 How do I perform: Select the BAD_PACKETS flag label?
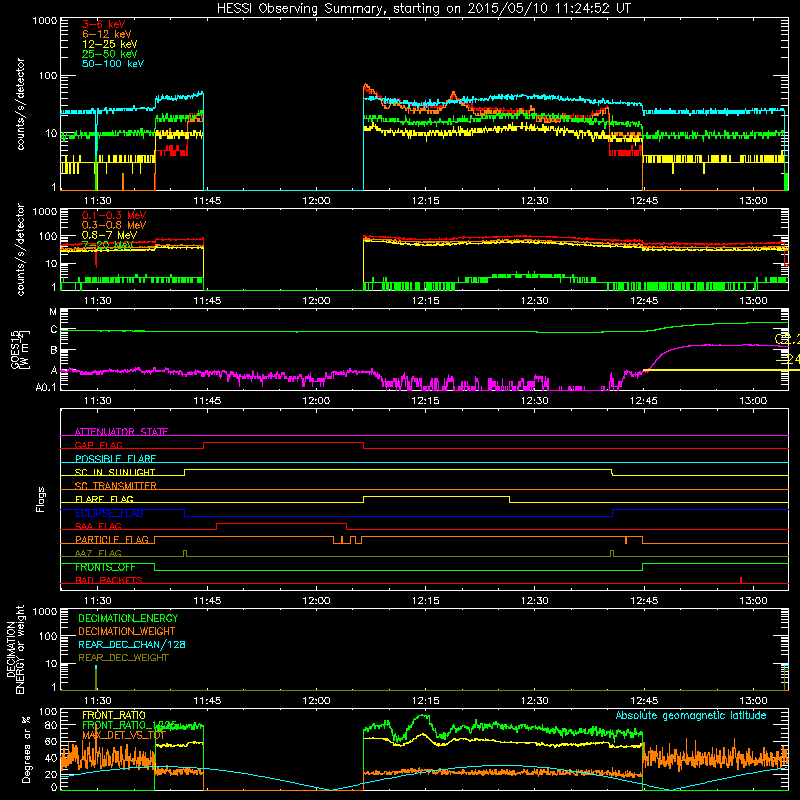point(109,580)
